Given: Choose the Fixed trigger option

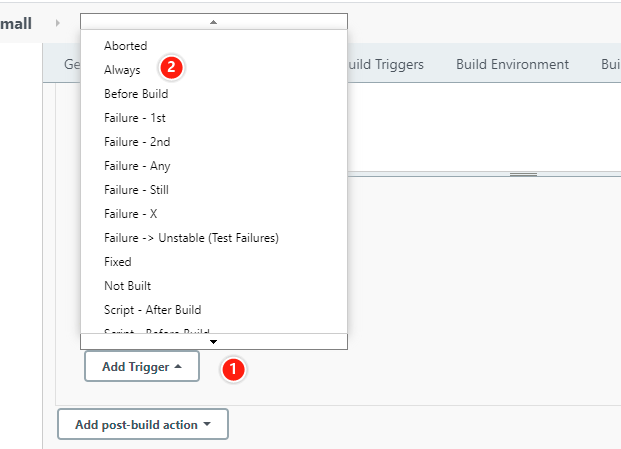Looking at the screenshot, I should pos(118,262).
